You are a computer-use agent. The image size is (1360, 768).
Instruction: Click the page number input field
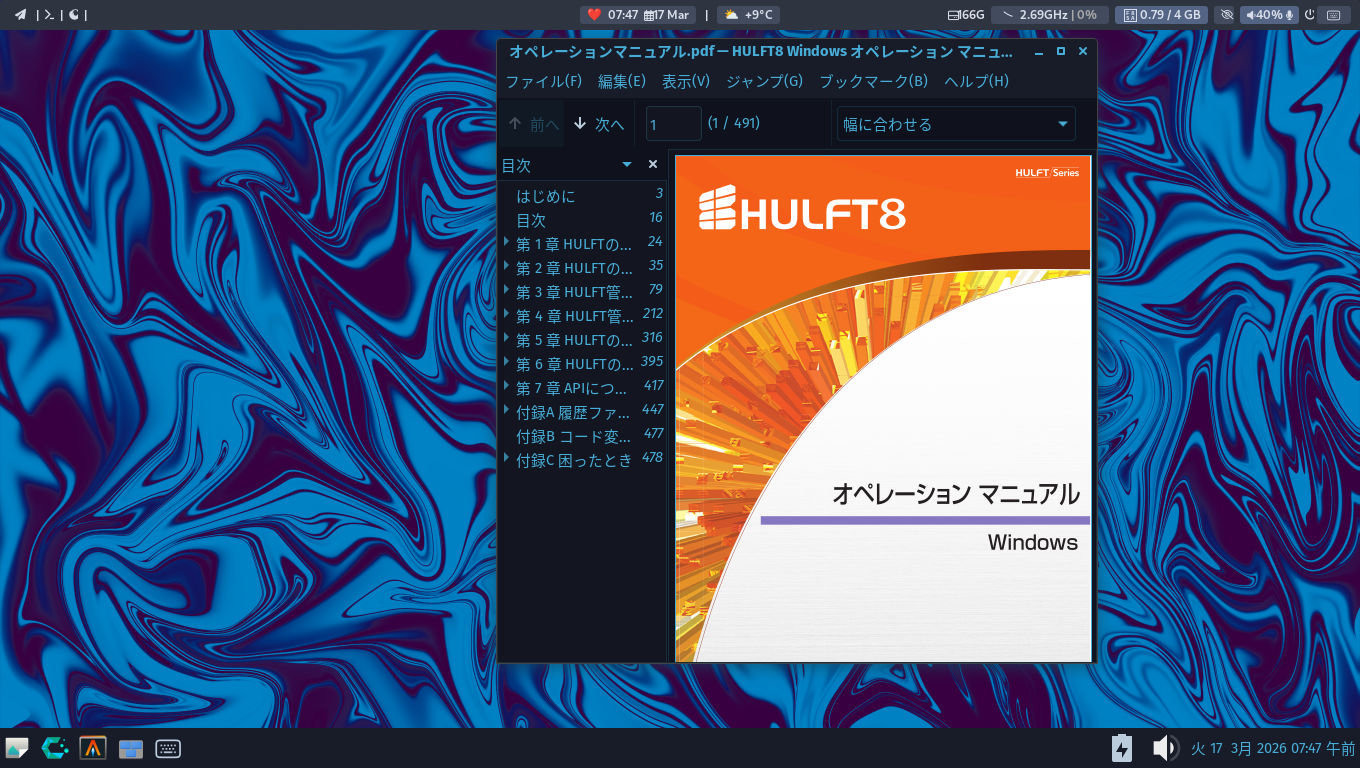674,124
